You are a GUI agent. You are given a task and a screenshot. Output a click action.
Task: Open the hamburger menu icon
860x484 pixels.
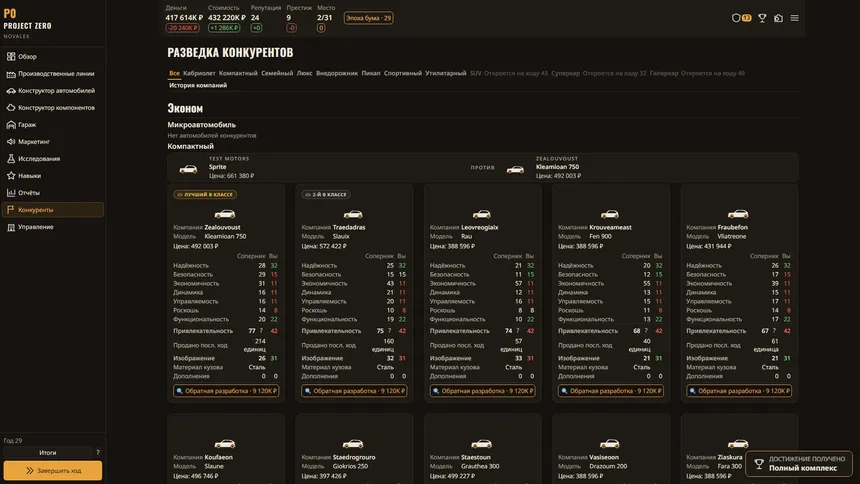pyautogui.click(x=794, y=18)
